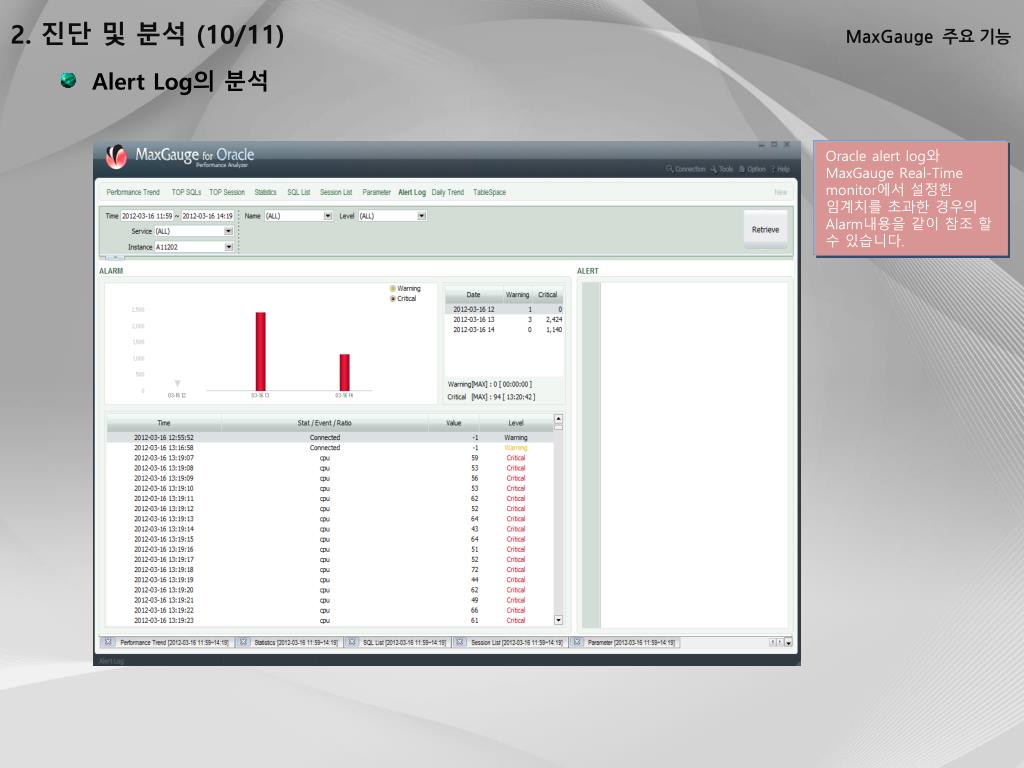
Task: Sort by the Level column header in alarm table
Action: [516, 423]
